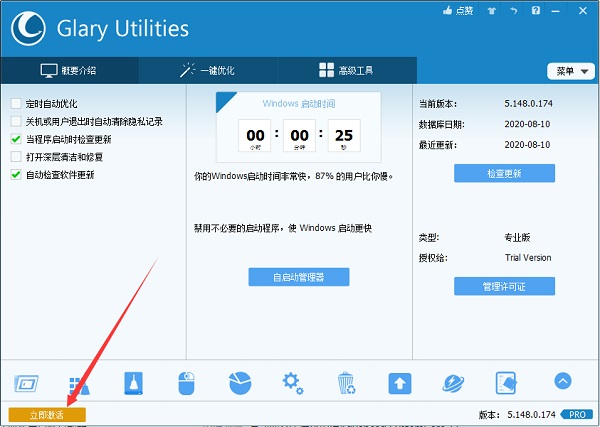Open the 自启动管理器 button

point(299,277)
